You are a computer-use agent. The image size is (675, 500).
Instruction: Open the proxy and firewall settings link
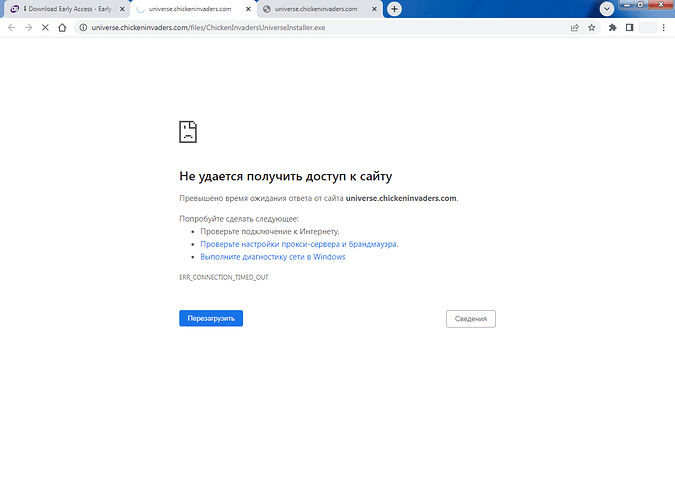pyautogui.click(x=299, y=244)
